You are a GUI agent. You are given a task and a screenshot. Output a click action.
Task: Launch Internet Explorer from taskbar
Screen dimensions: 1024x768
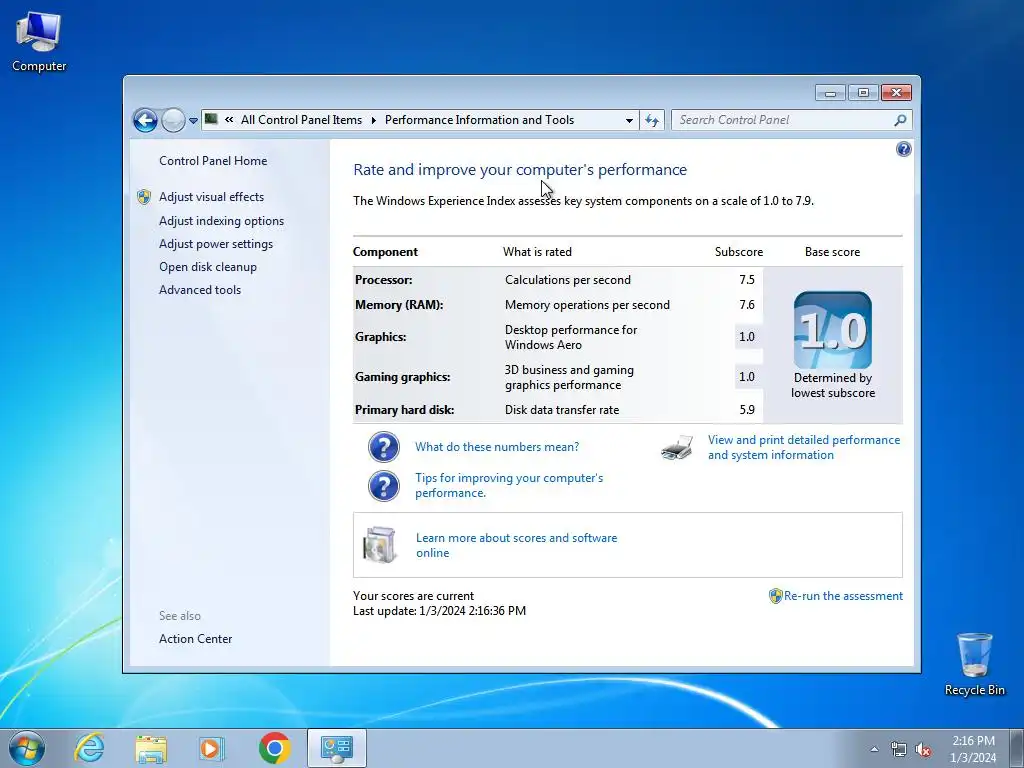(89, 748)
